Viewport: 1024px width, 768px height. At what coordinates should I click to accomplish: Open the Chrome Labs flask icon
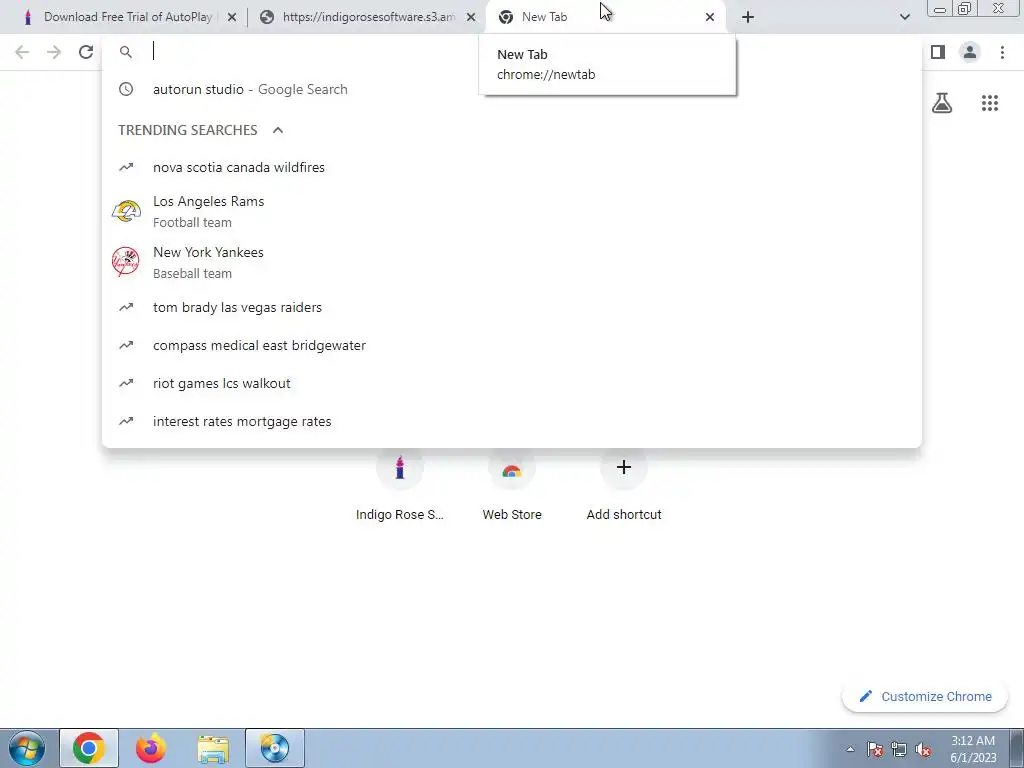click(942, 103)
